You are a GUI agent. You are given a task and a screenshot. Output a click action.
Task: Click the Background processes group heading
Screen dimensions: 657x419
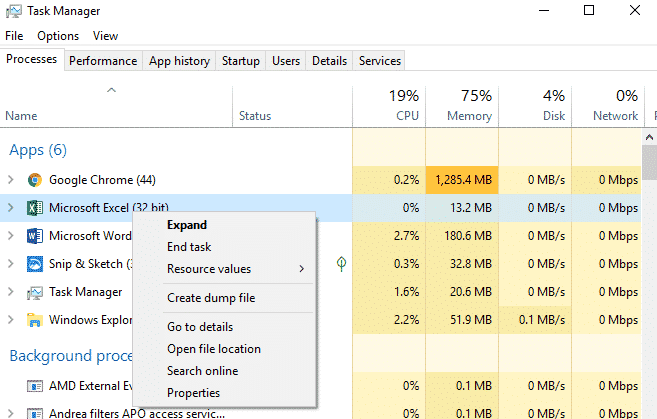pyautogui.click(x=71, y=356)
